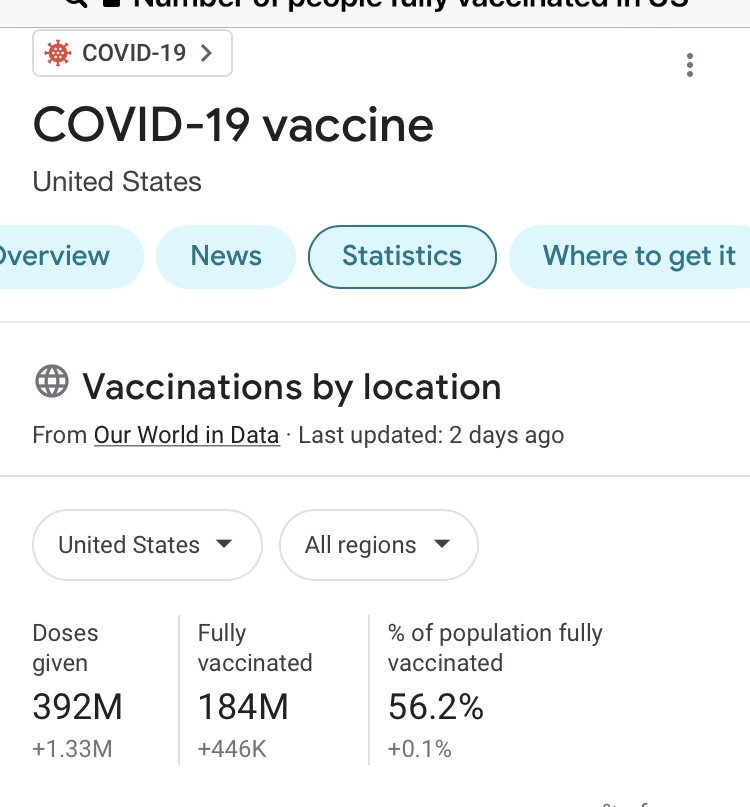750x807 pixels.
Task: Click the United States subtitle under the heading
Action: point(117,182)
